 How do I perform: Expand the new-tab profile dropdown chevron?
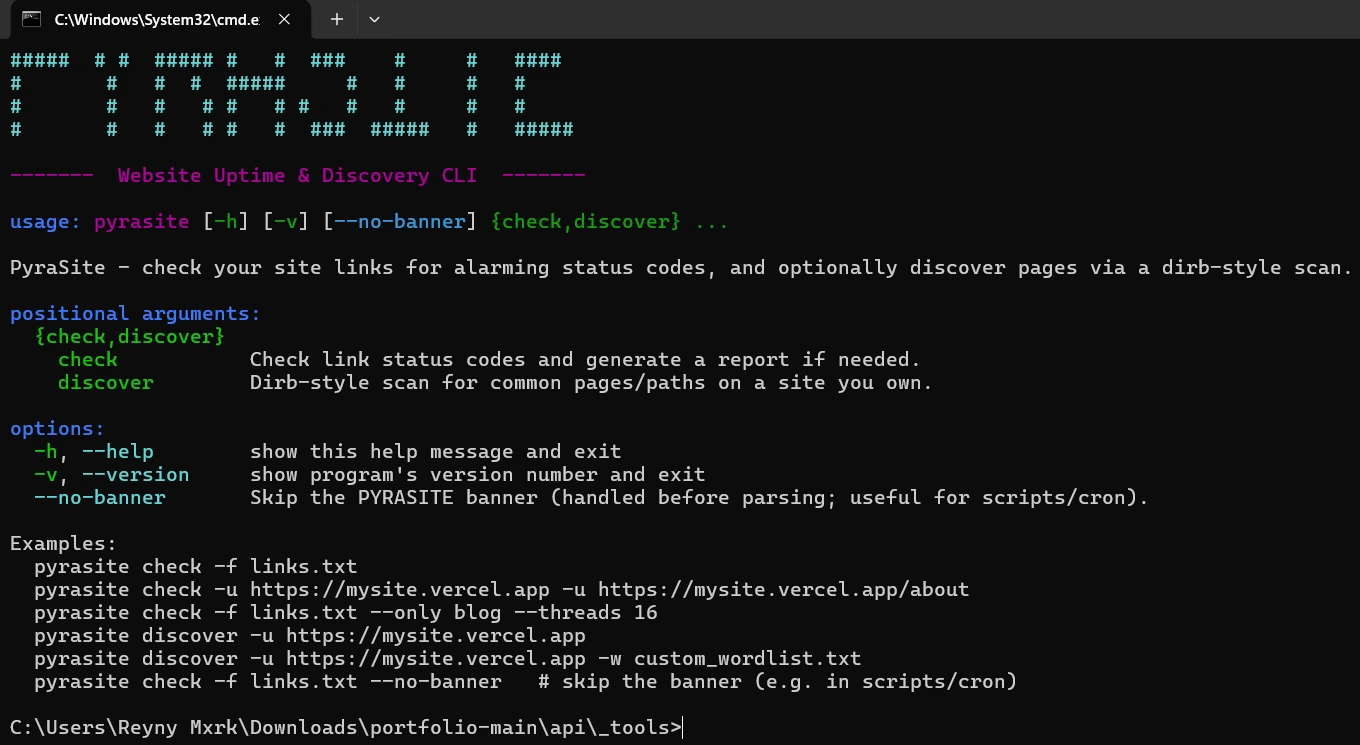click(x=375, y=19)
